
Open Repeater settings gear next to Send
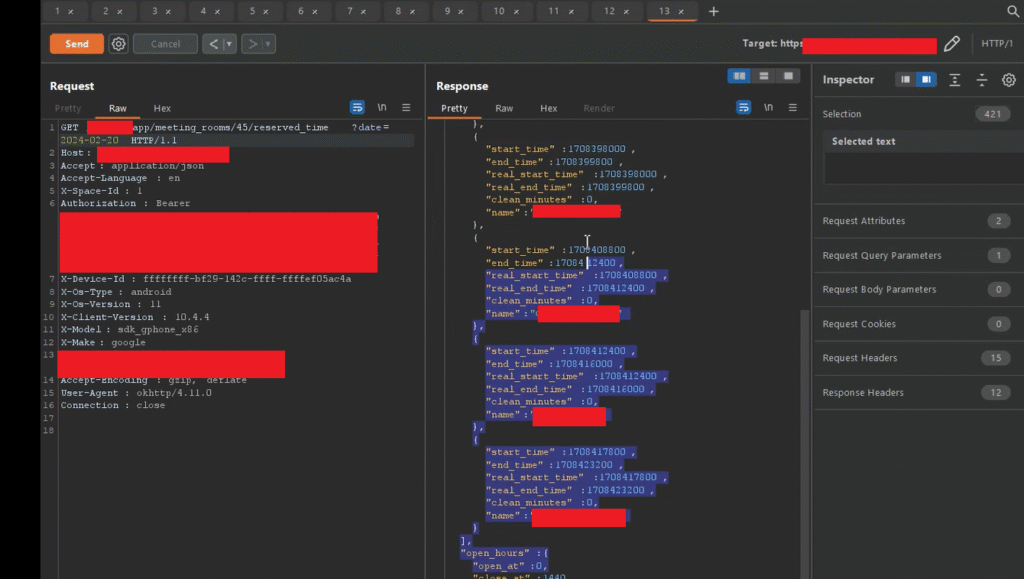(x=119, y=44)
